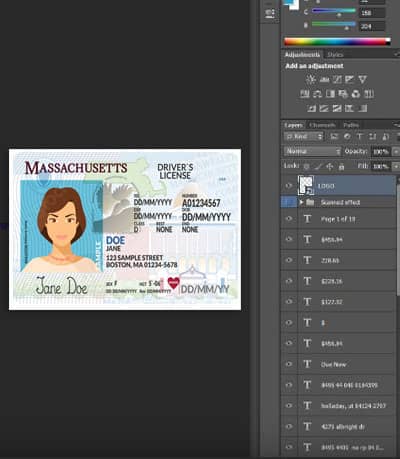Image resolution: width=400 pixels, height=459 pixels.
Task: Lock all with padlock icon
Action: (x=341, y=166)
